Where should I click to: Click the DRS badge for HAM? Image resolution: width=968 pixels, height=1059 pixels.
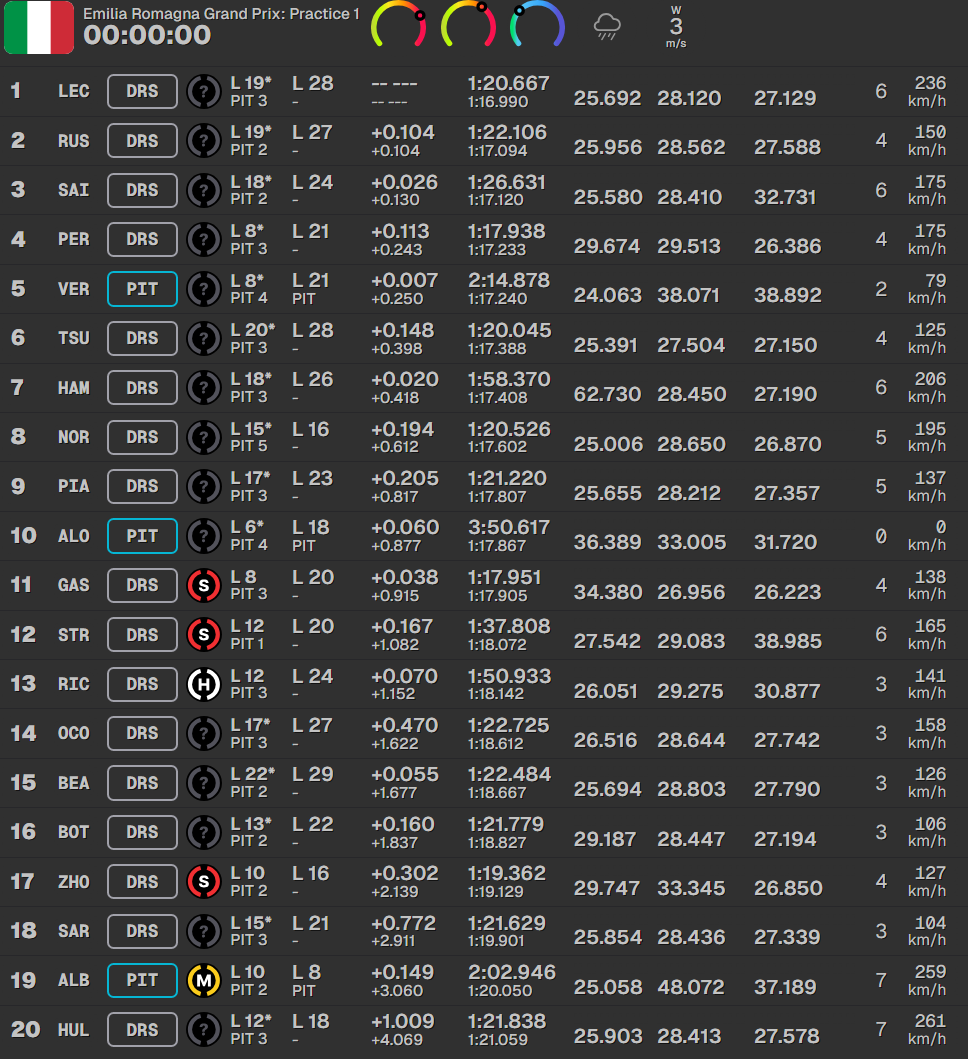pos(143,388)
